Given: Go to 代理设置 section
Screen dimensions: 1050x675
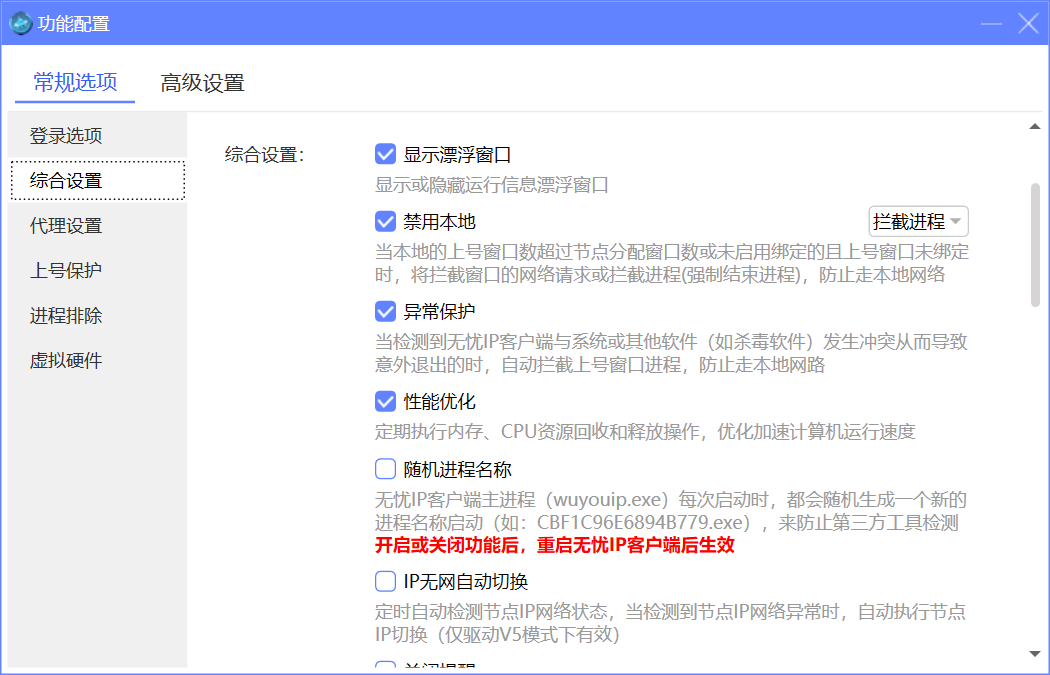Looking at the screenshot, I should [66, 226].
